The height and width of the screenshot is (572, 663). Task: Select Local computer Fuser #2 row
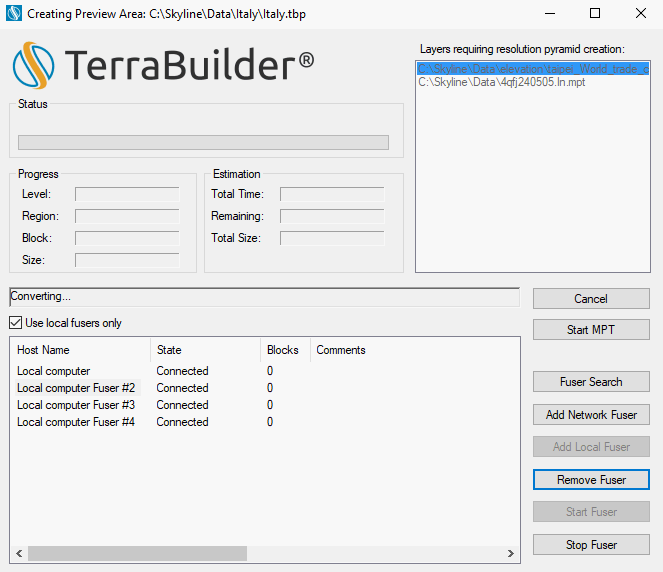click(x=76, y=388)
